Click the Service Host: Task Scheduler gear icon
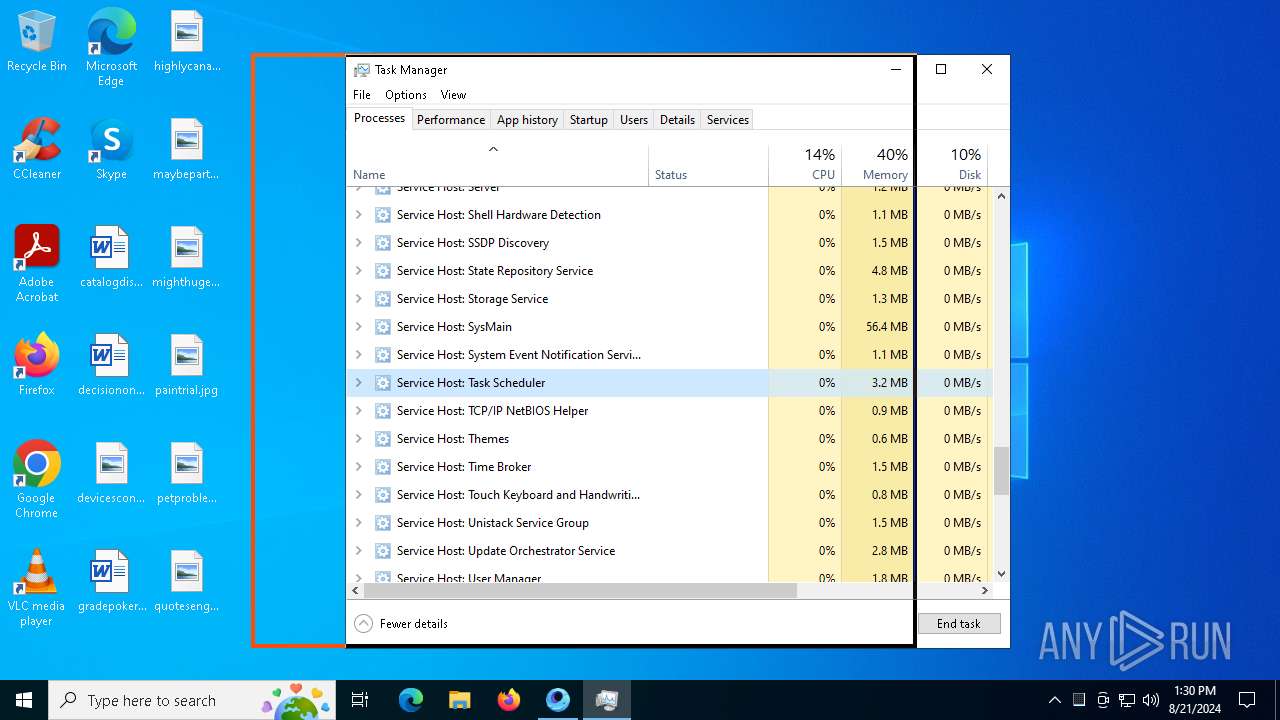Viewport: 1280px width, 720px height. pyautogui.click(x=382, y=383)
